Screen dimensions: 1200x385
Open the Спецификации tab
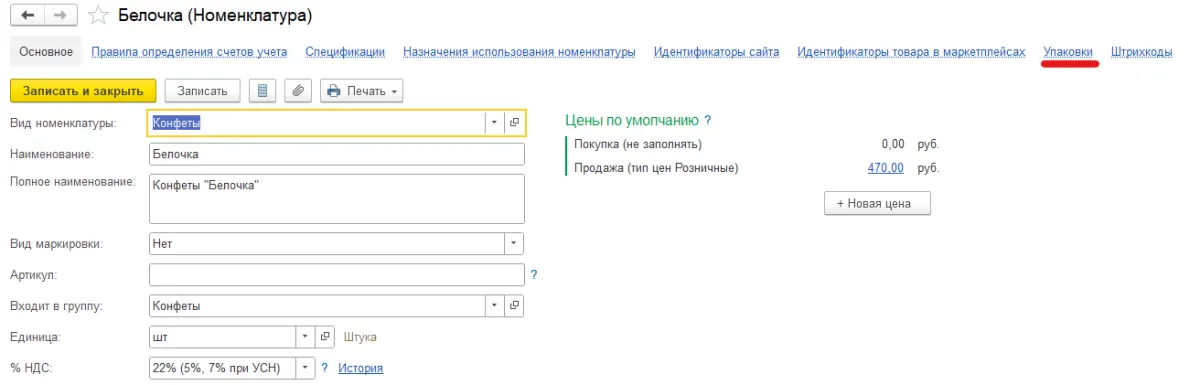[345, 52]
